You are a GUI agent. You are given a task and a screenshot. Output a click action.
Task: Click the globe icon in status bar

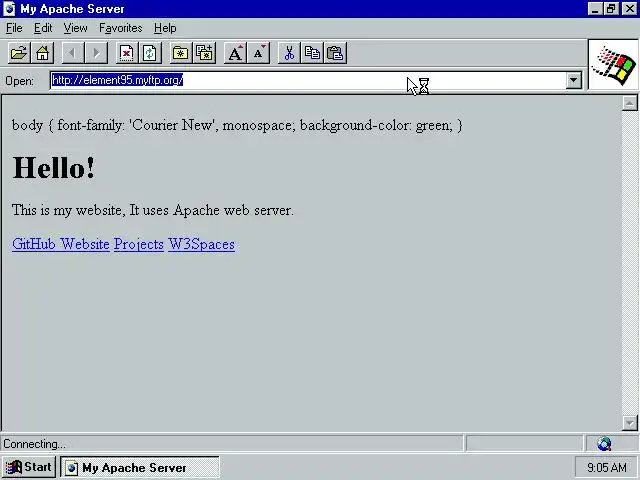604,444
